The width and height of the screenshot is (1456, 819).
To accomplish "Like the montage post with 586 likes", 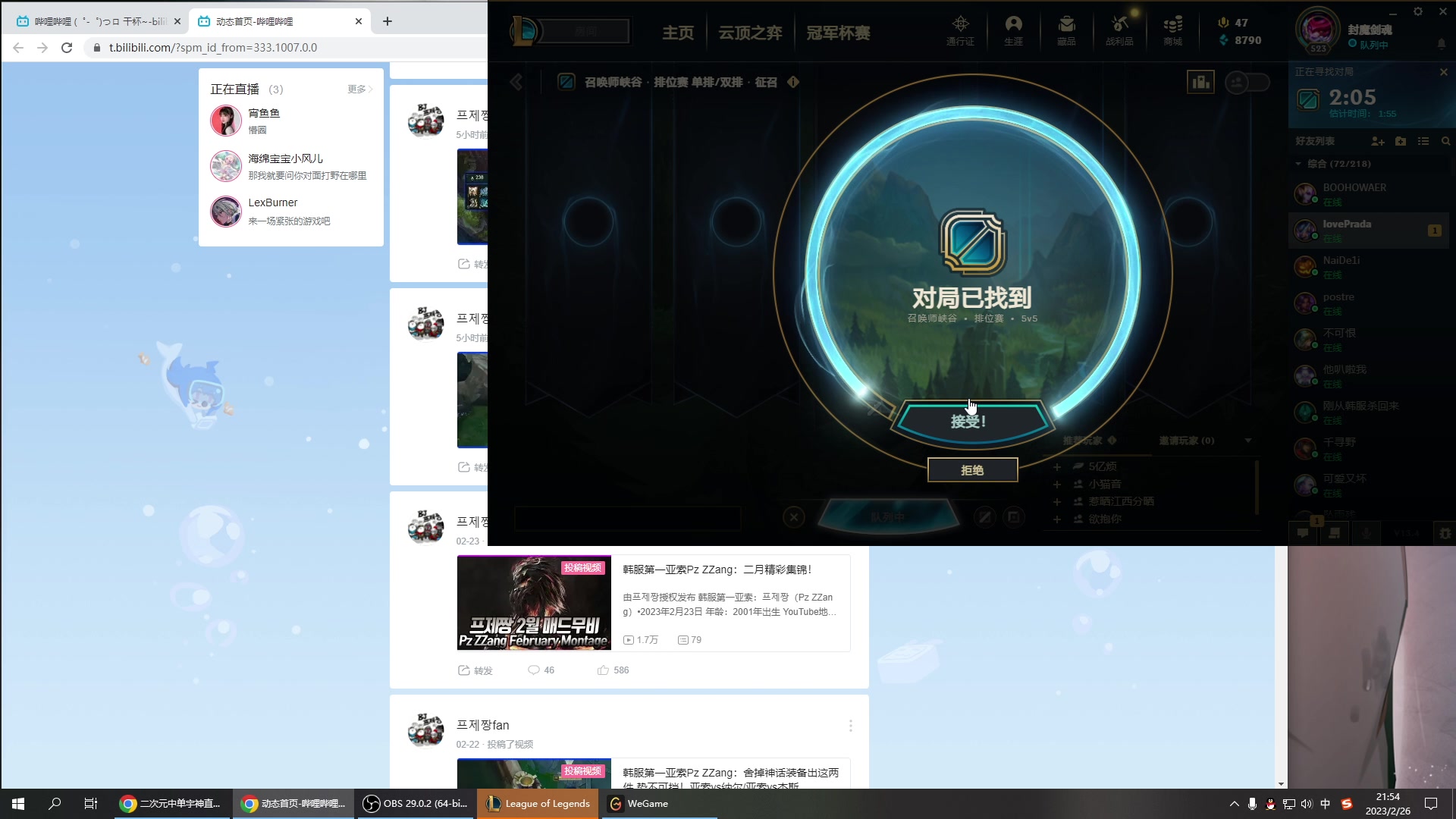I will click(613, 670).
